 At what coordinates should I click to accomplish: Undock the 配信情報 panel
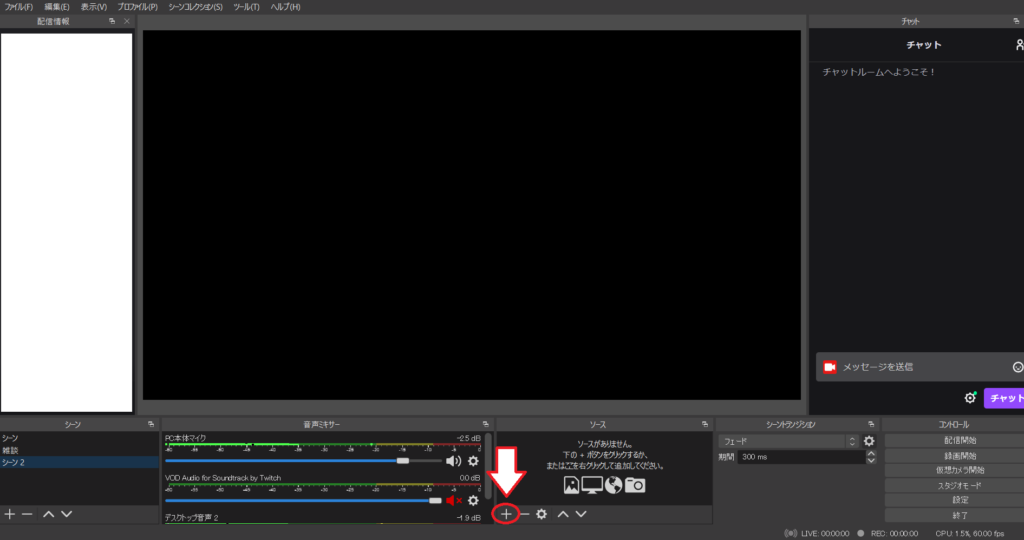point(112,22)
